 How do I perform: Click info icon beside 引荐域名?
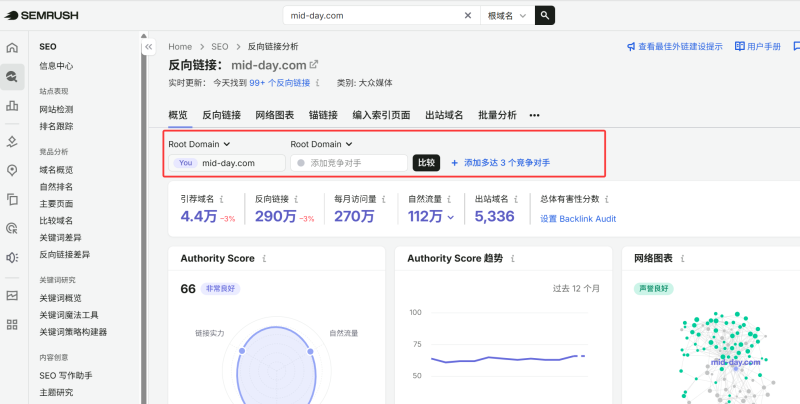(221, 199)
